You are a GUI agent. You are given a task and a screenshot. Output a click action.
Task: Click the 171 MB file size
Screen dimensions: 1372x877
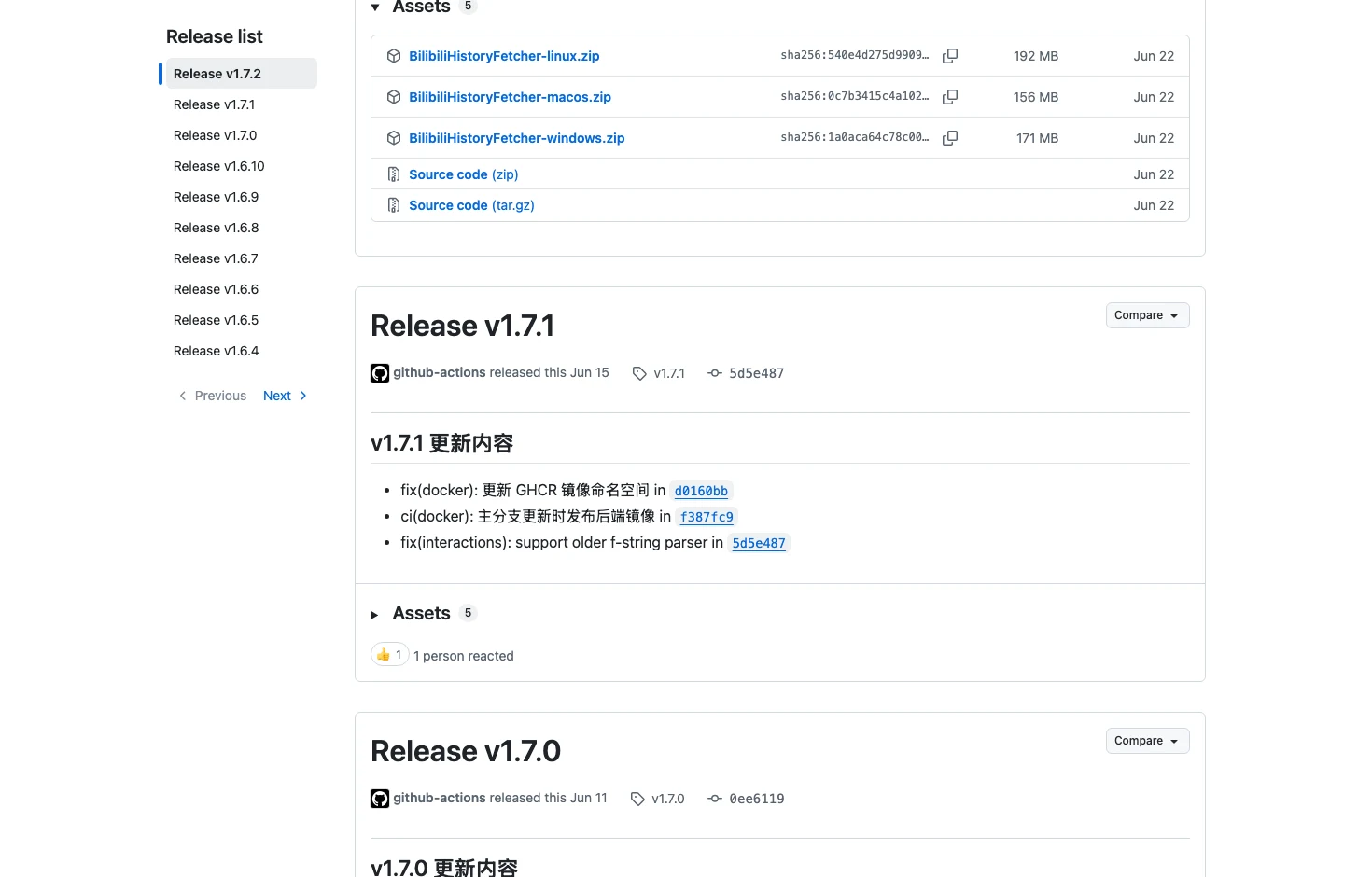pyautogui.click(x=1037, y=138)
